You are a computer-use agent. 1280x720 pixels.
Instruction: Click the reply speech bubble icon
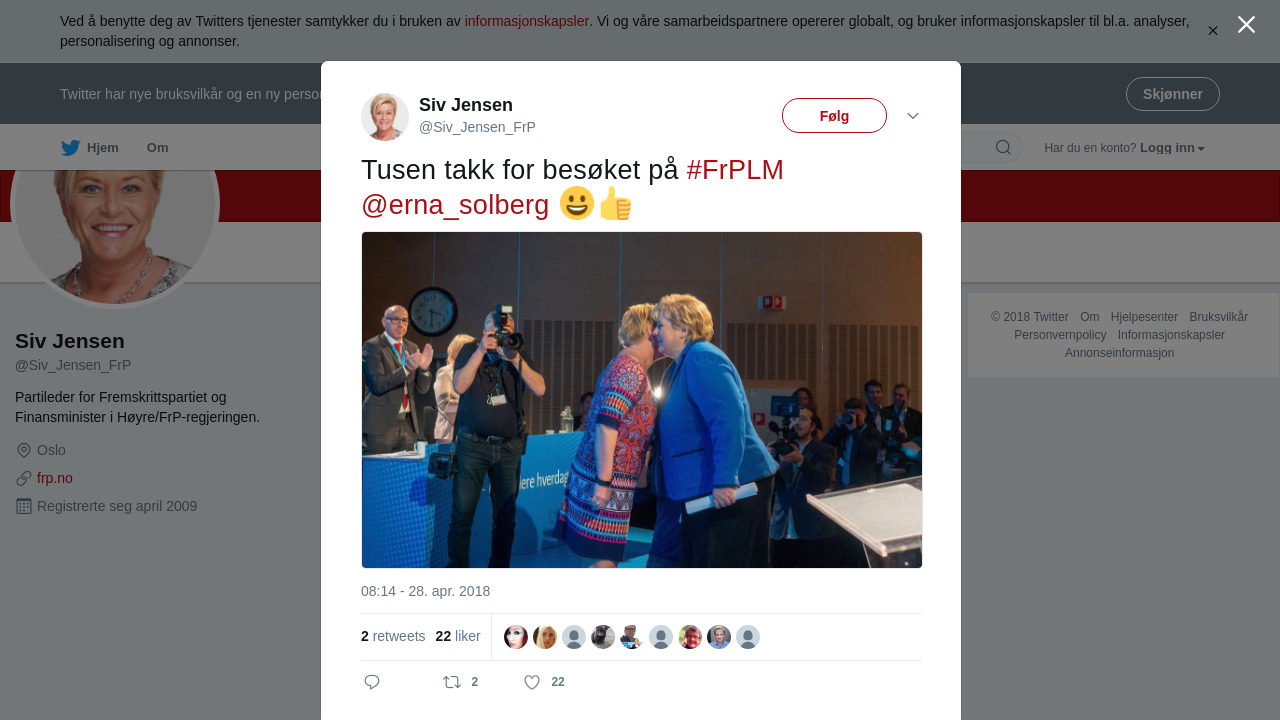coord(372,682)
